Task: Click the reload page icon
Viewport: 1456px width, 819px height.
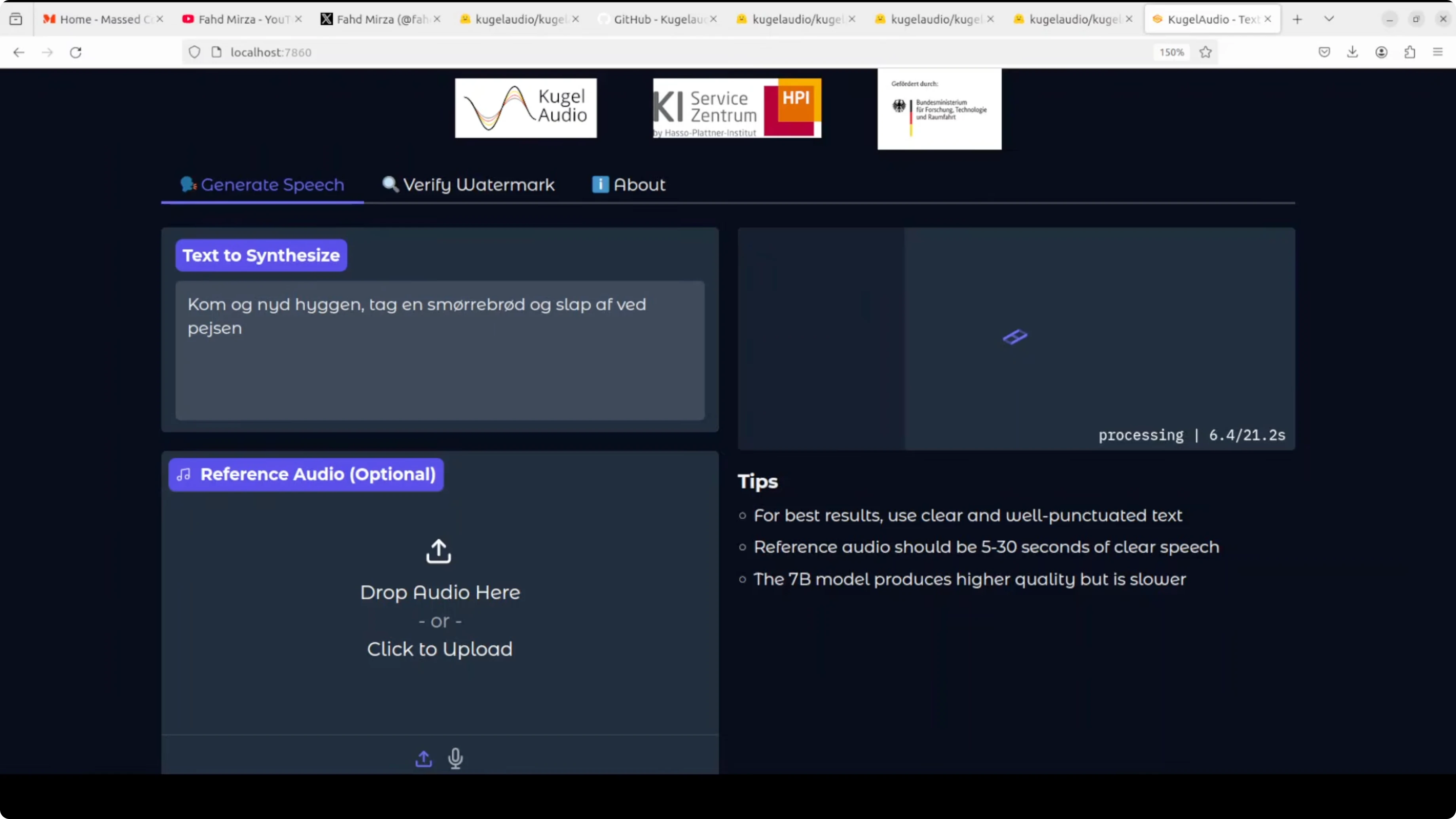Action: coord(76,52)
